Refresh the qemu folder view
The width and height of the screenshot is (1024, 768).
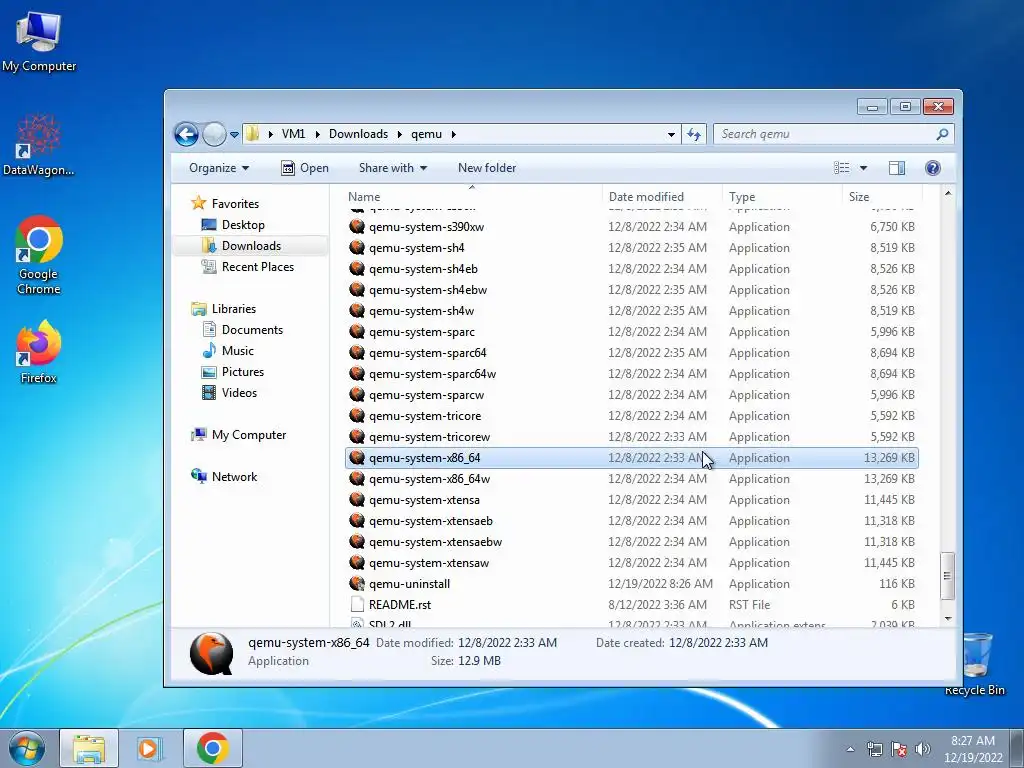click(694, 135)
